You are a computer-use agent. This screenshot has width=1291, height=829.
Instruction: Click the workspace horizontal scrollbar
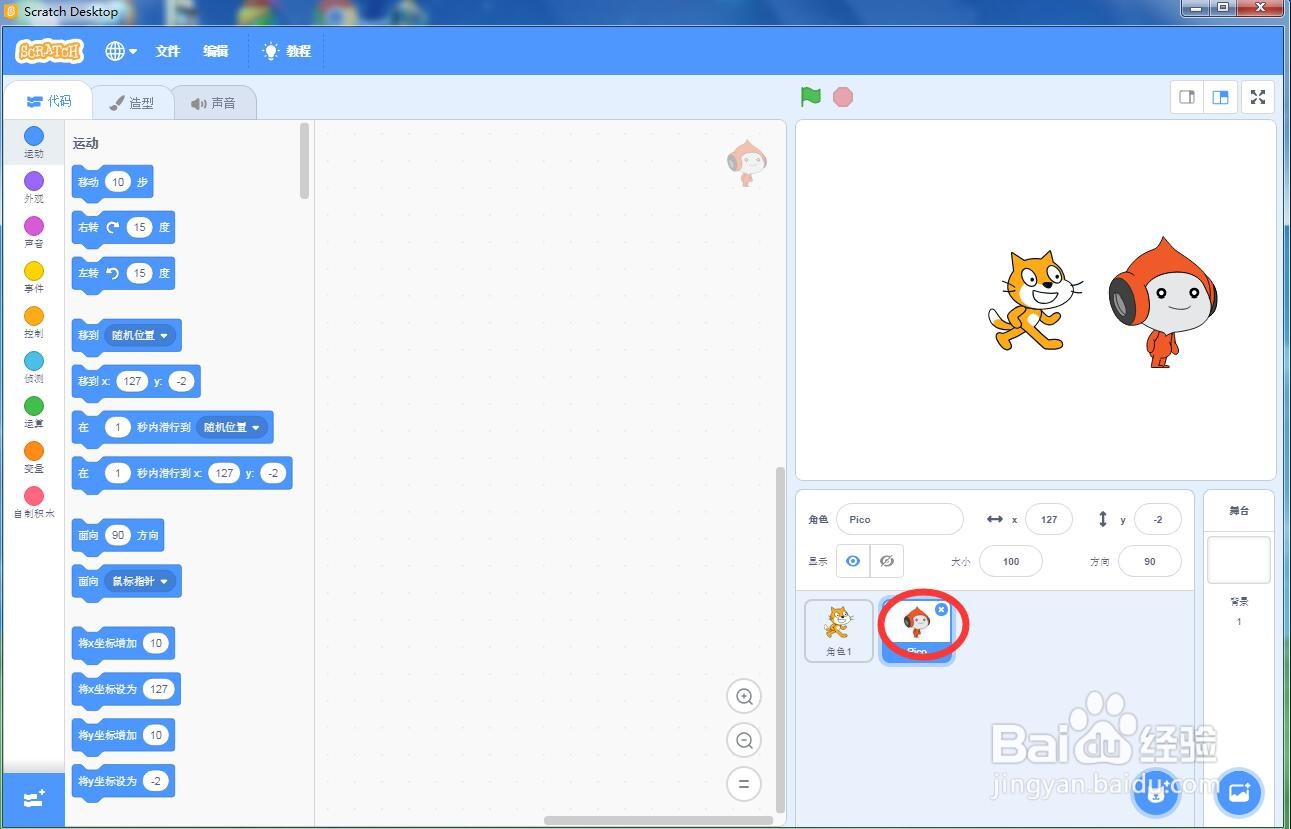tap(660, 821)
